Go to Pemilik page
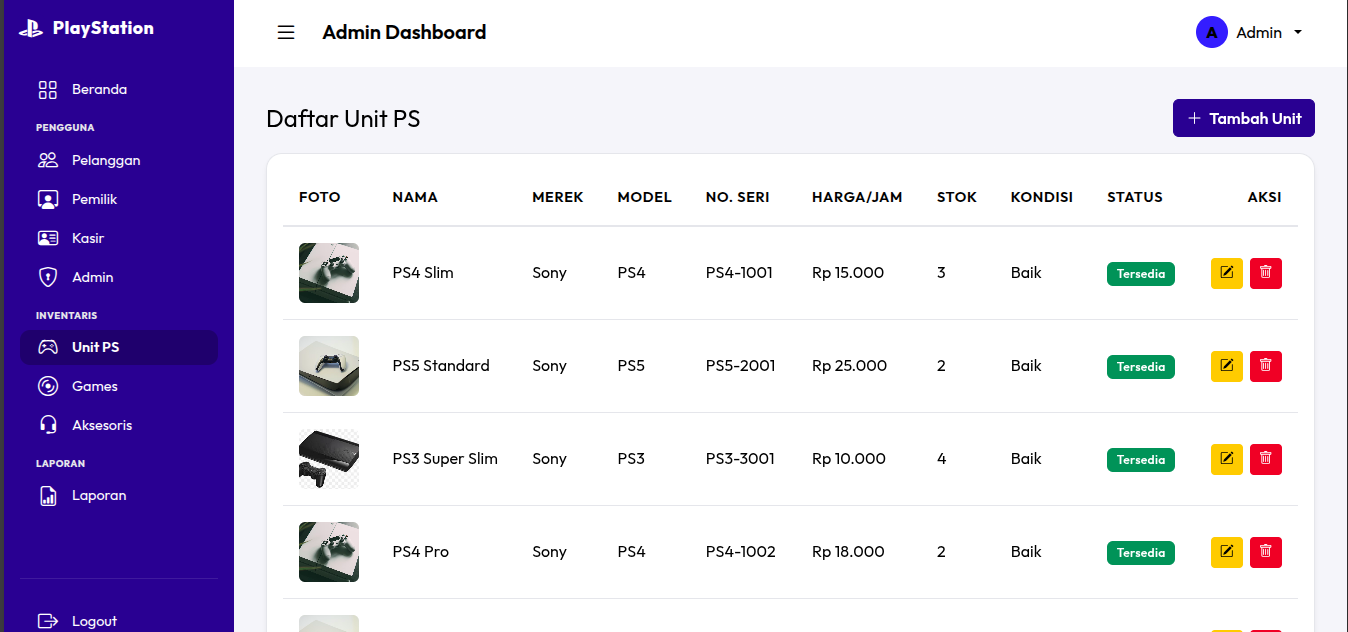The image size is (1348, 632). coord(119,200)
